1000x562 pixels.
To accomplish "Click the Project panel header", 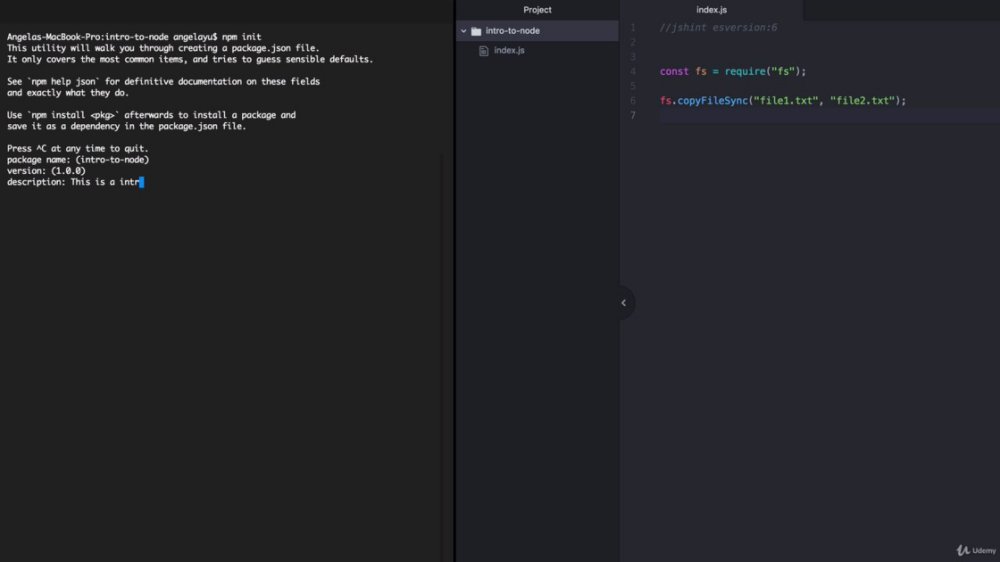I will tap(537, 10).
